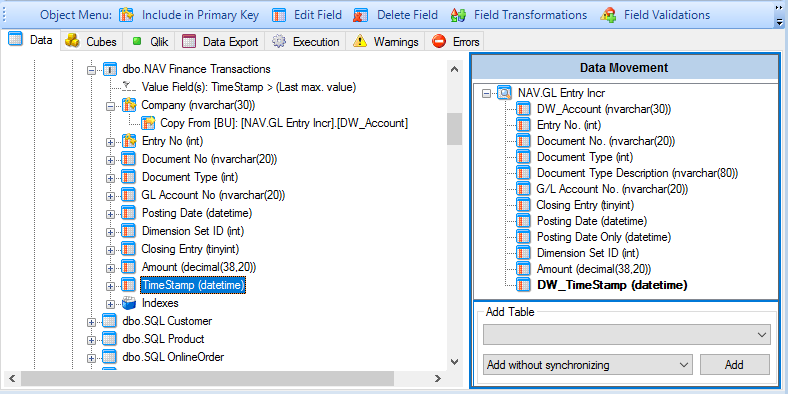This screenshot has width=788, height=394.
Task: Click the Document No. source field icon
Action: 524,141
